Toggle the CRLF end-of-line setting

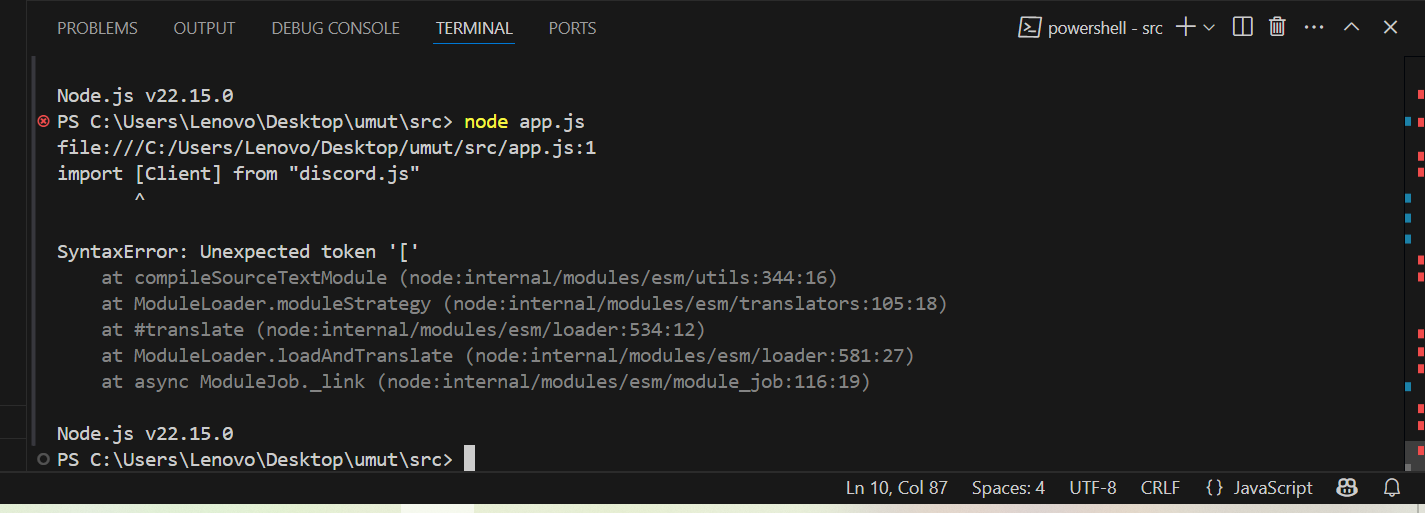(1160, 488)
